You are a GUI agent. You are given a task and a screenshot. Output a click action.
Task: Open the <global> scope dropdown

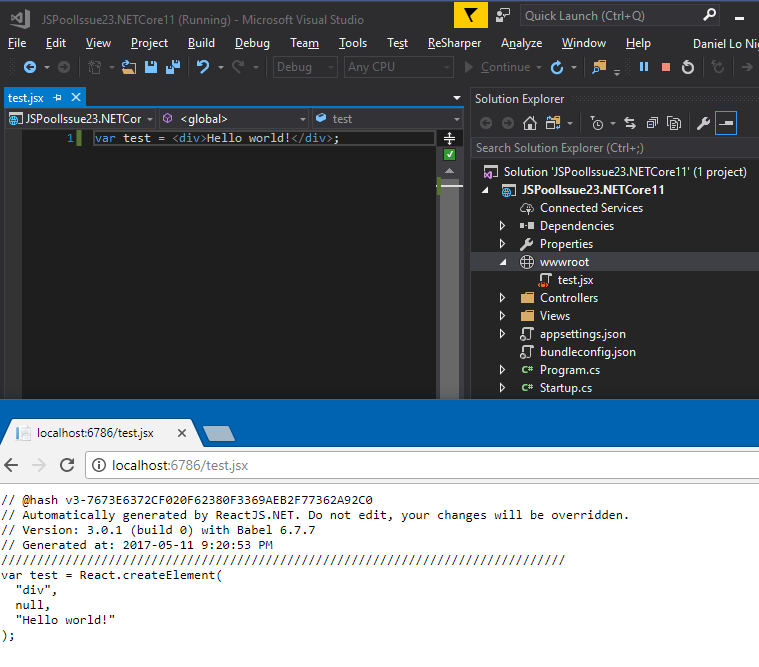coord(234,119)
